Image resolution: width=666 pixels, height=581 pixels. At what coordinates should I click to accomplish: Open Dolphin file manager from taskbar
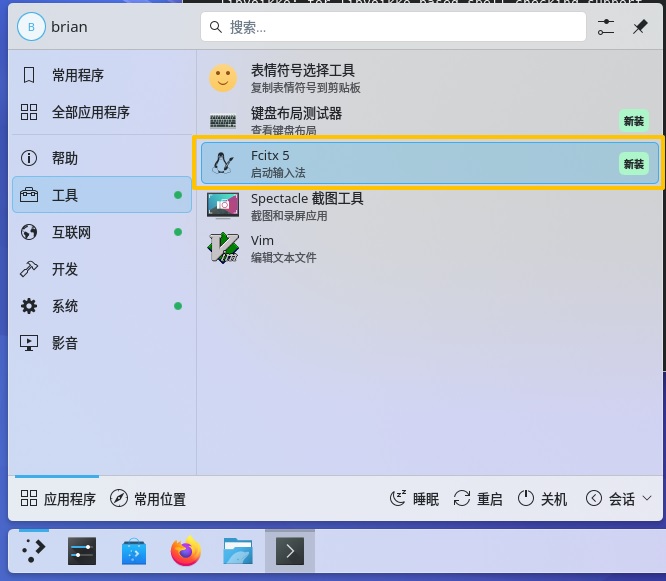(238, 551)
